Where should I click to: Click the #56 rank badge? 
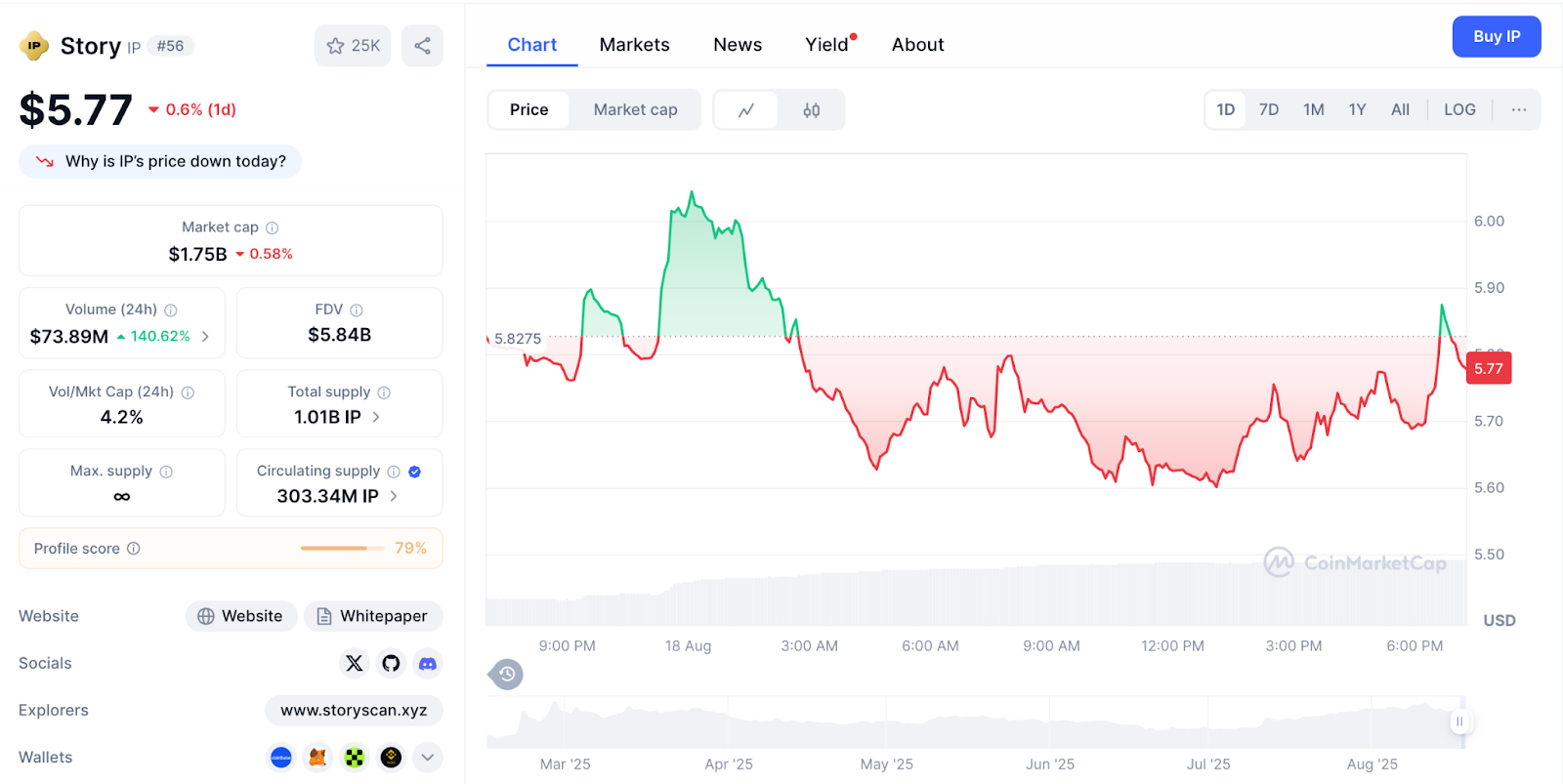[x=170, y=46]
